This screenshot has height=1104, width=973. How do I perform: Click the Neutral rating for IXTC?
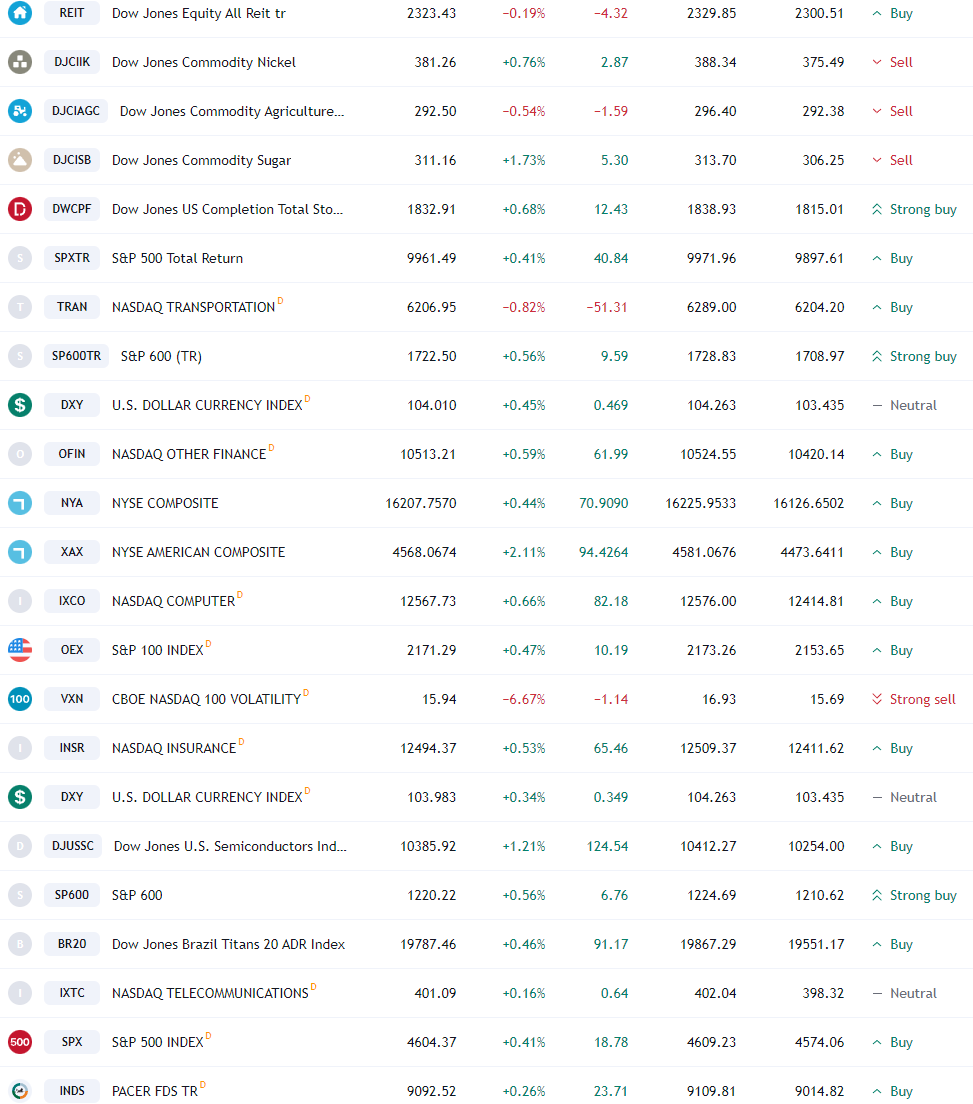tap(905, 993)
